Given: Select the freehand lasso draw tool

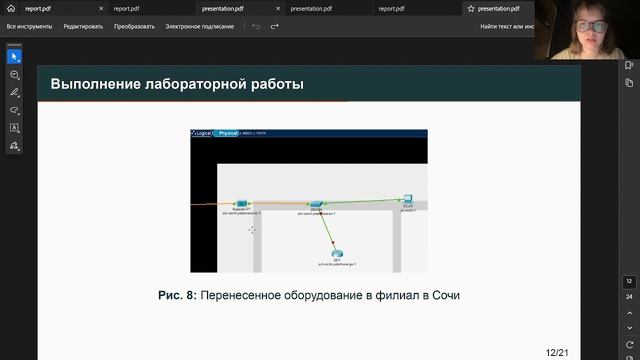Looking at the screenshot, I should [14, 110].
